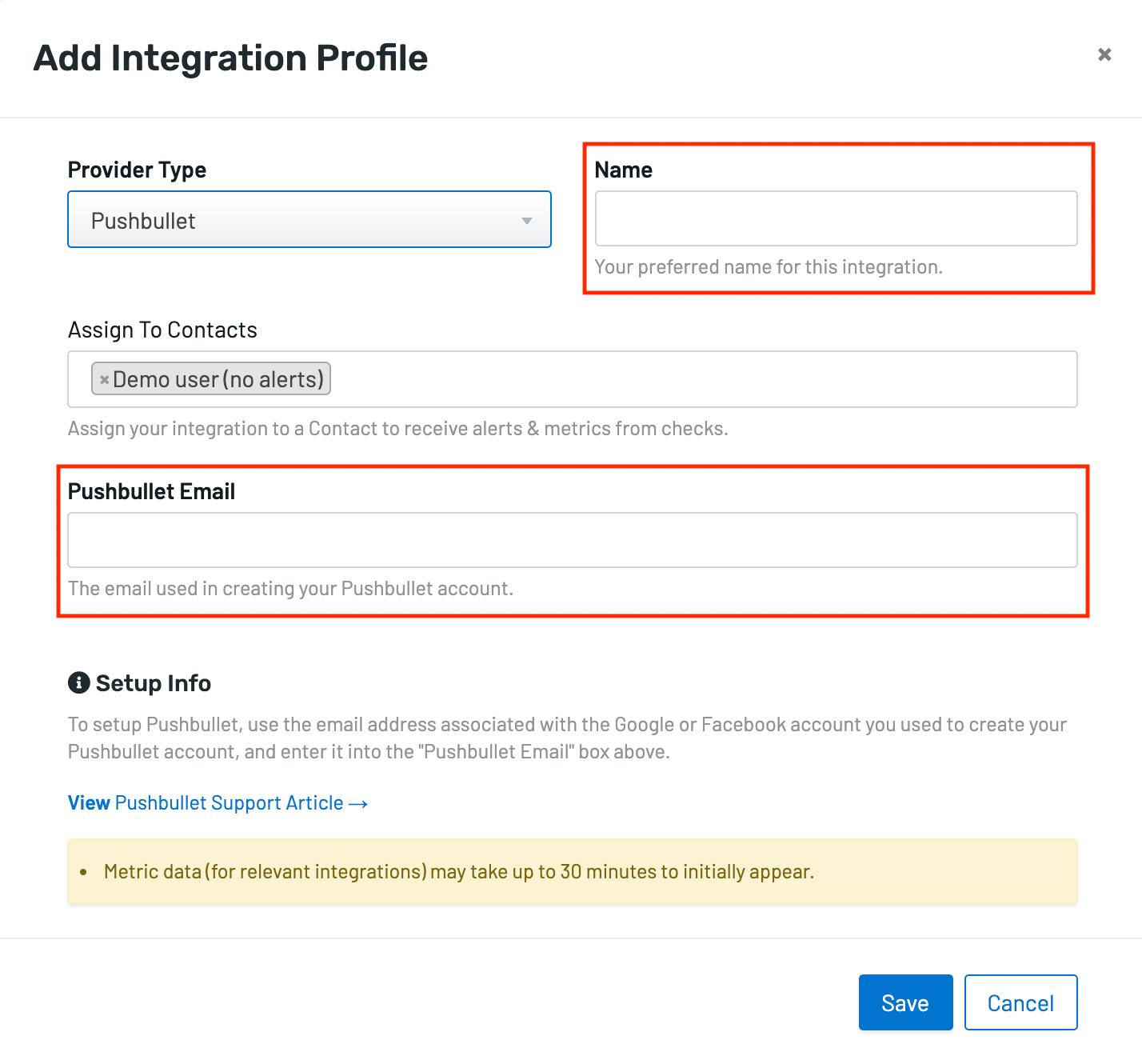Open the Provider Type dropdown
The image size is (1142, 1064).
(309, 219)
